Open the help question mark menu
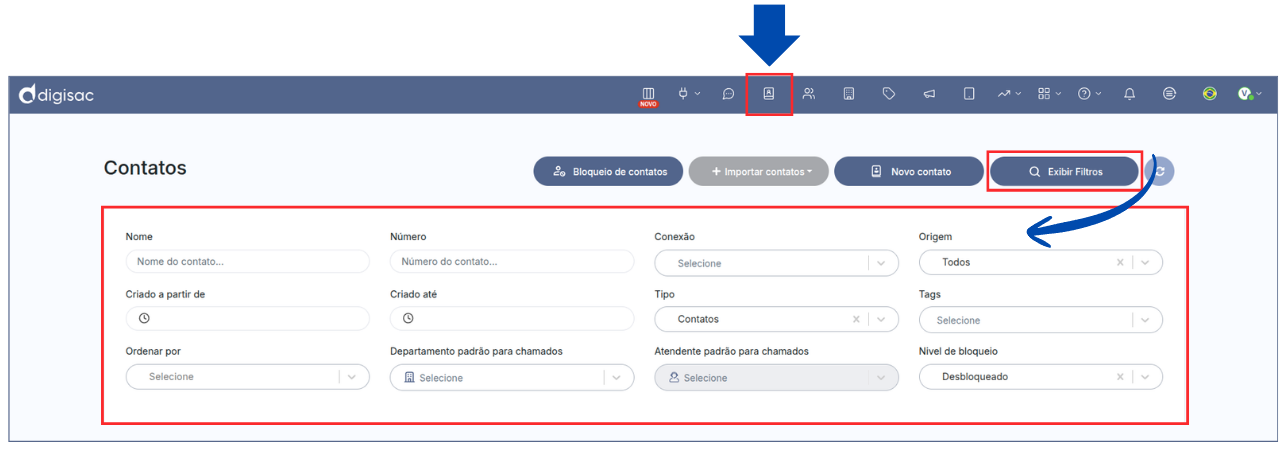This screenshot has width=1286, height=450. tap(1089, 94)
